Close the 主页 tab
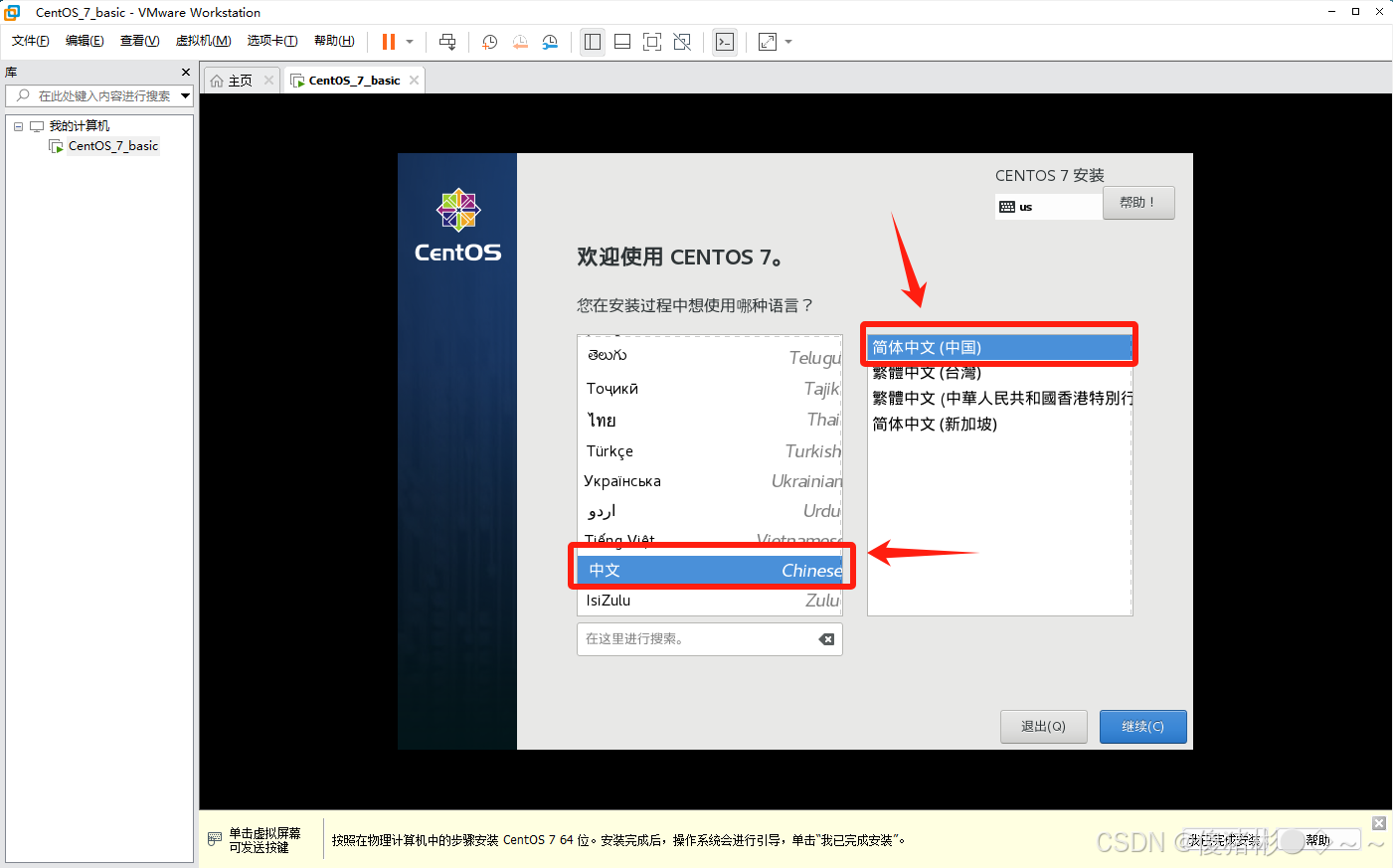The image size is (1393, 868). pyautogui.click(x=268, y=81)
